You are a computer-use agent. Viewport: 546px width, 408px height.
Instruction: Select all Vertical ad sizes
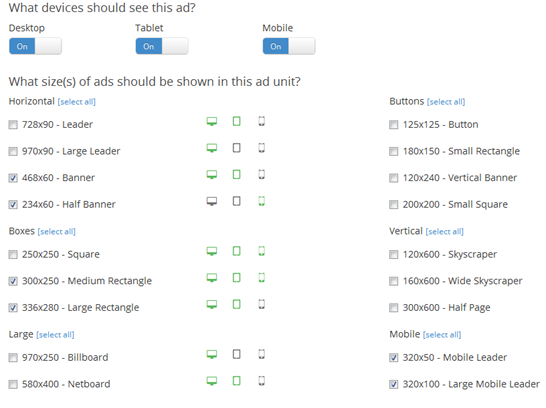pos(445,232)
